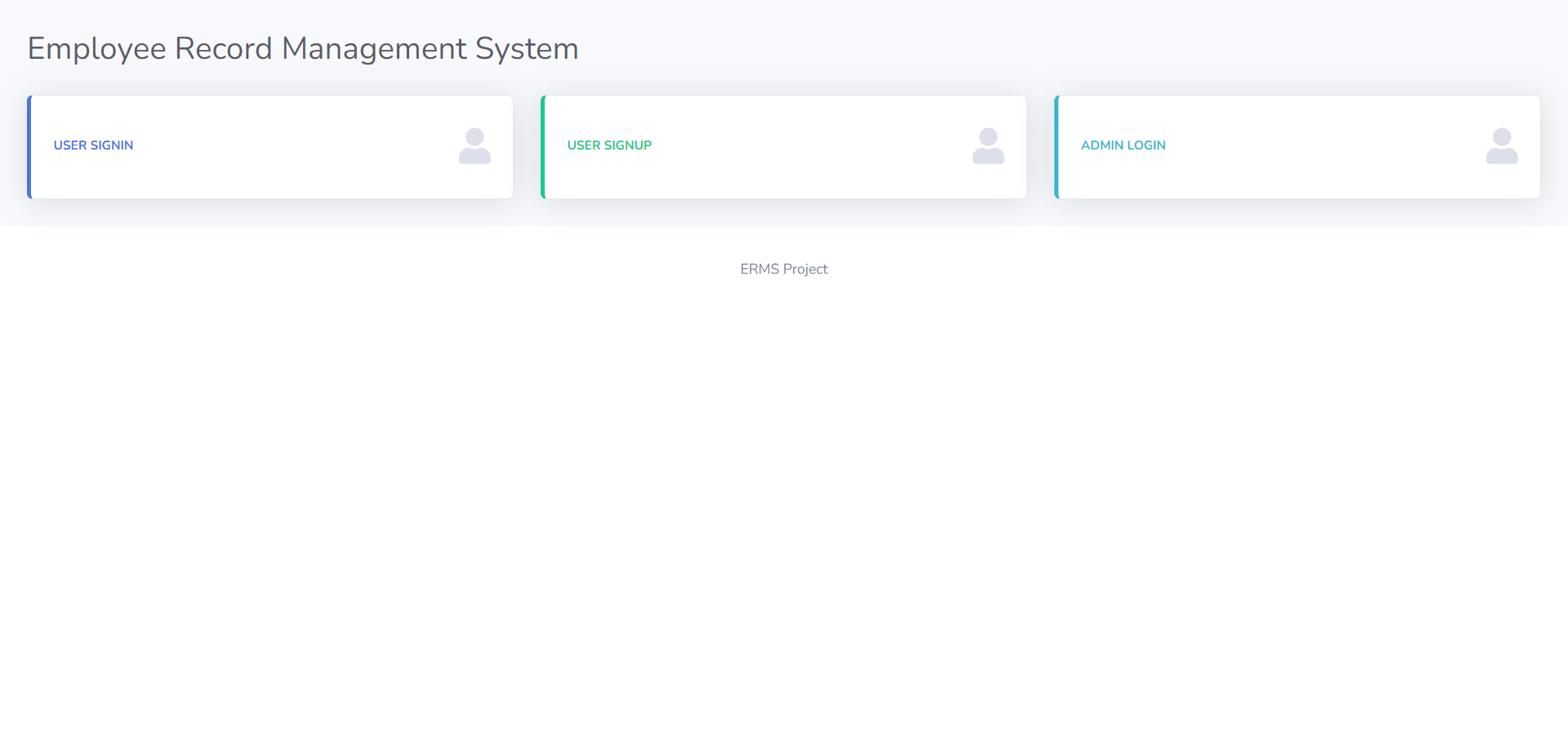The height and width of the screenshot is (755, 1568).
Task: Click the blue accent bar on the signin card
Action: tap(28, 145)
